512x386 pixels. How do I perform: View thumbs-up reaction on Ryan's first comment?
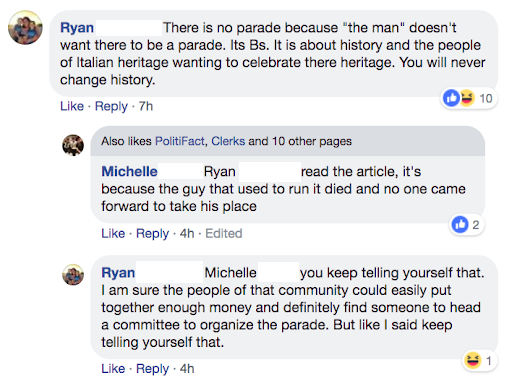pyautogui.click(x=451, y=98)
